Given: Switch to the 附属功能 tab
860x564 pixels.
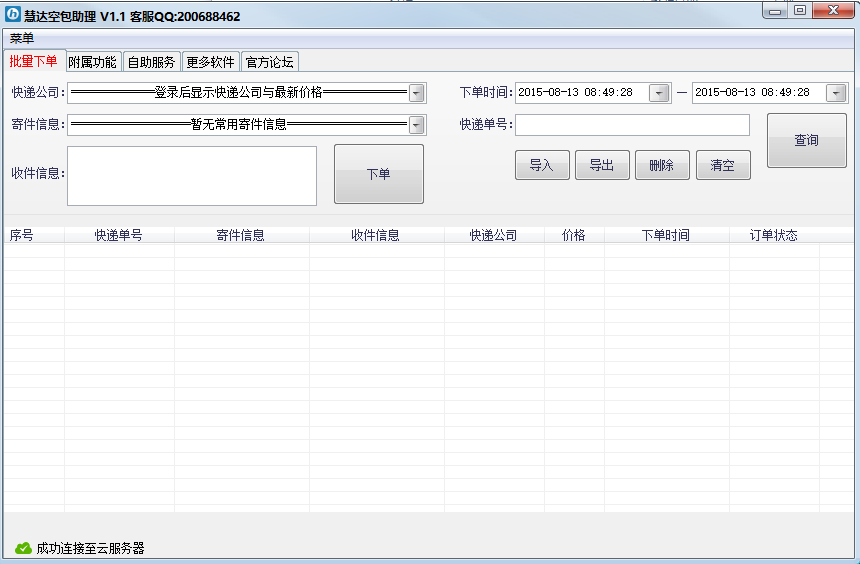Looking at the screenshot, I should click(x=93, y=62).
